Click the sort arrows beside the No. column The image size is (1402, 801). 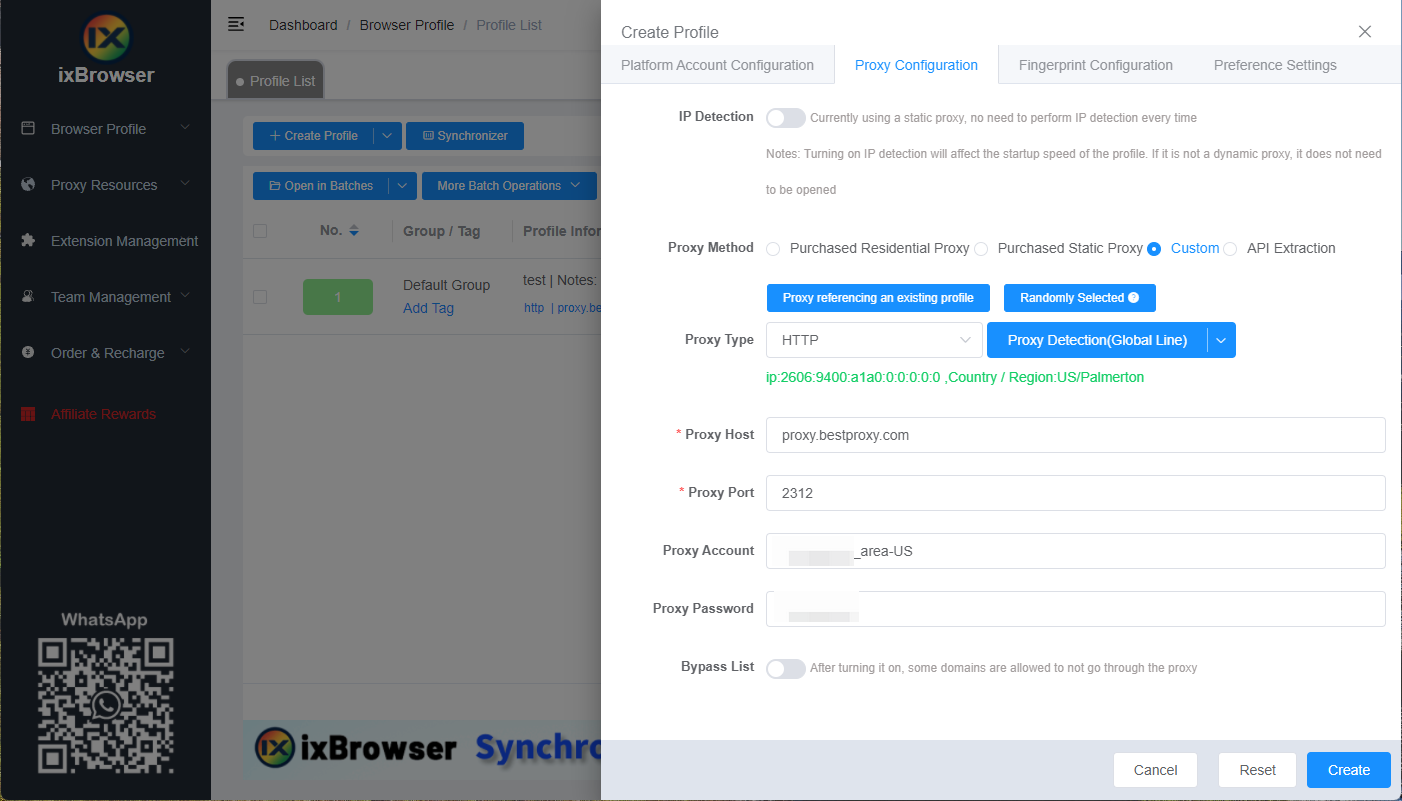click(354, 231)
